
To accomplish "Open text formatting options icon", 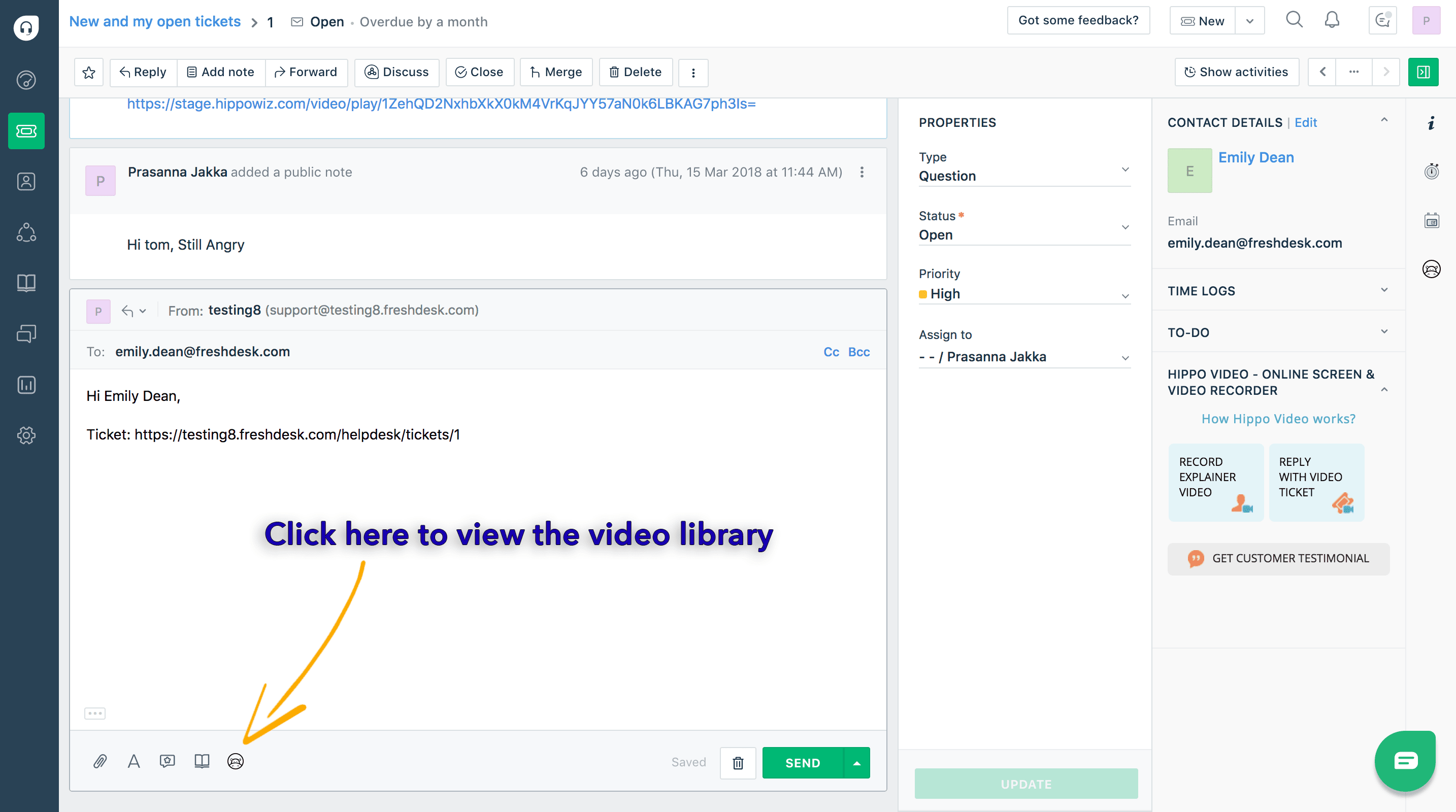I will click(x=134, y=761).
